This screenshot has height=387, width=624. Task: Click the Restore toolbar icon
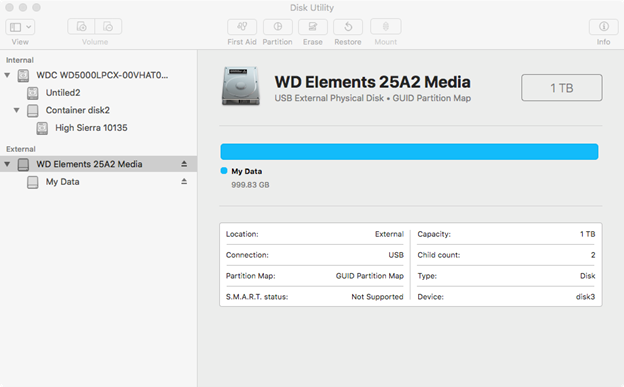(x=348, y=27)
